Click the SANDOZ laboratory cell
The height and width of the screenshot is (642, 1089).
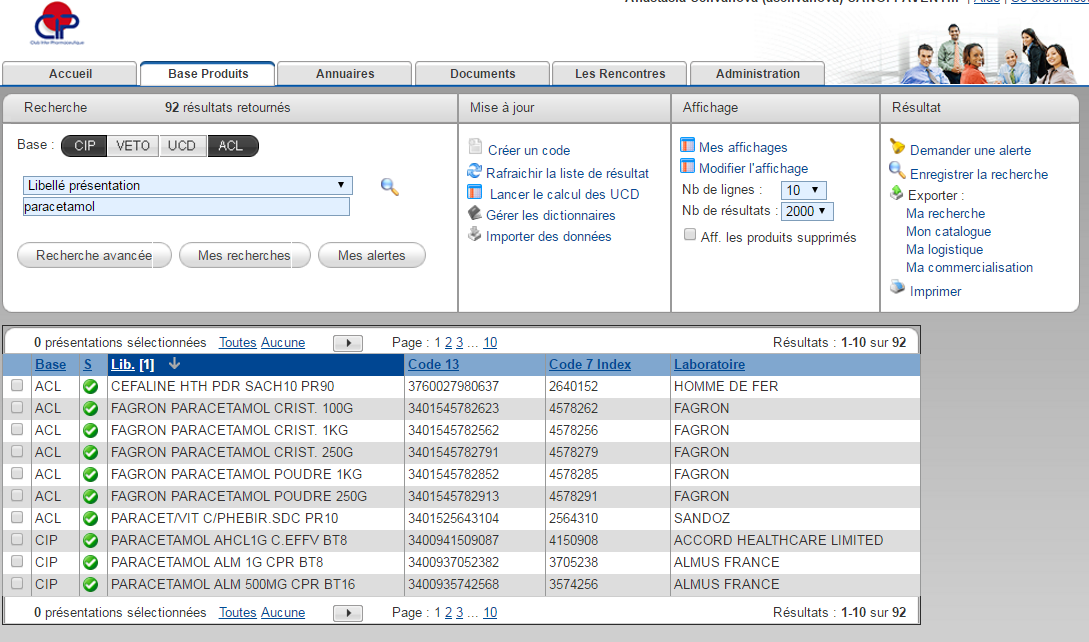coord(701,518)
